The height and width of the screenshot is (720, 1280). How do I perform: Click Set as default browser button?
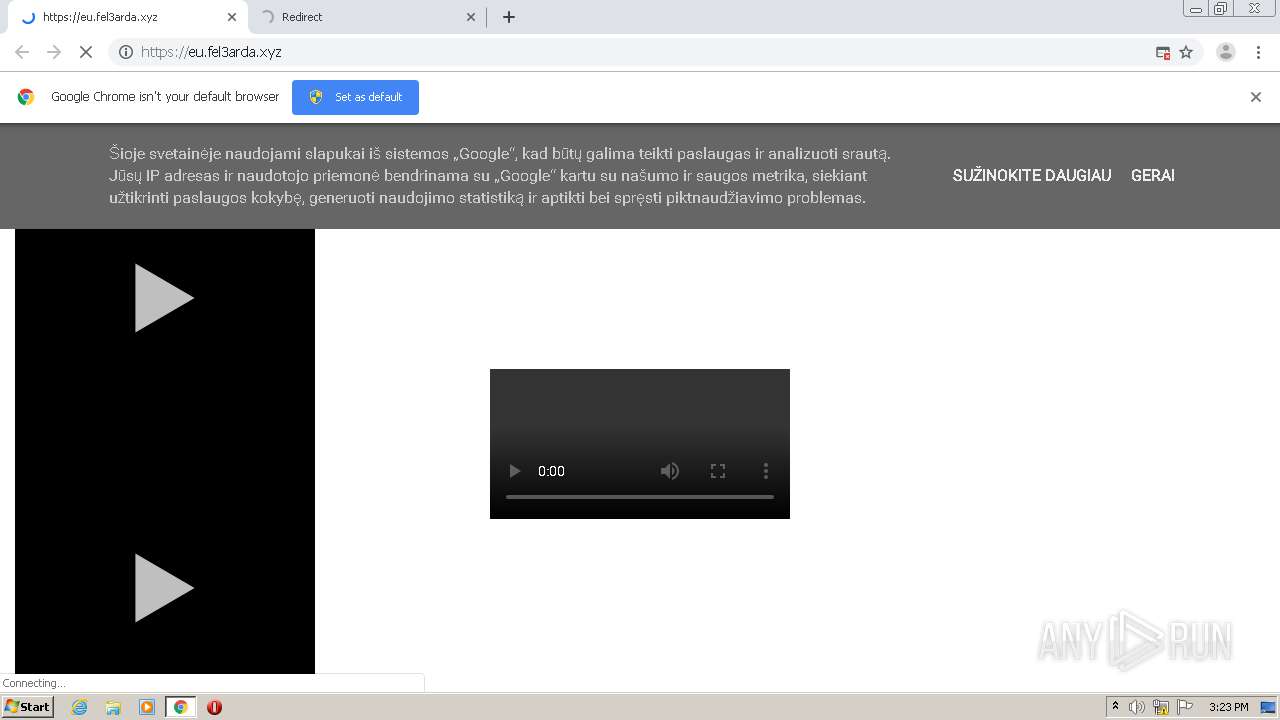pyautogui.click(x=355, y=97)
